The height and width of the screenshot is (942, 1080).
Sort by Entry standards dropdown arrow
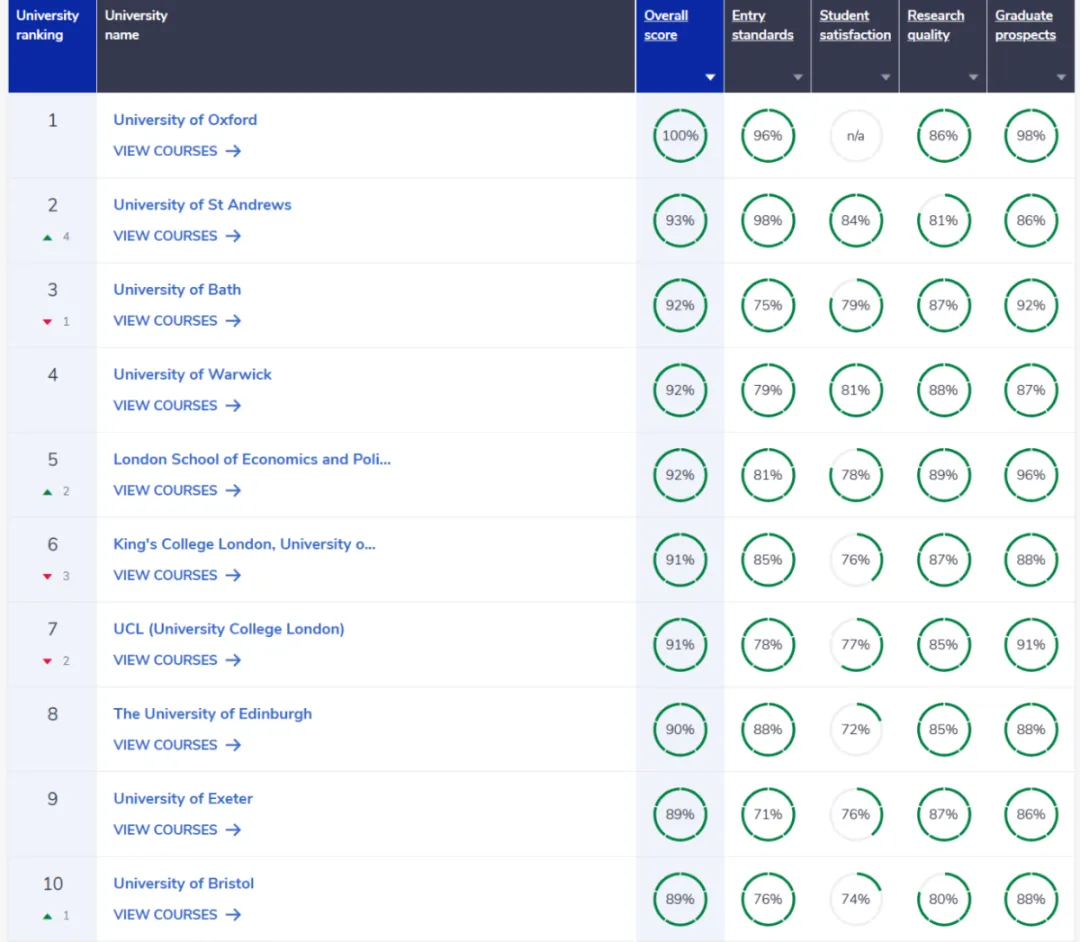tap(797, 77)
